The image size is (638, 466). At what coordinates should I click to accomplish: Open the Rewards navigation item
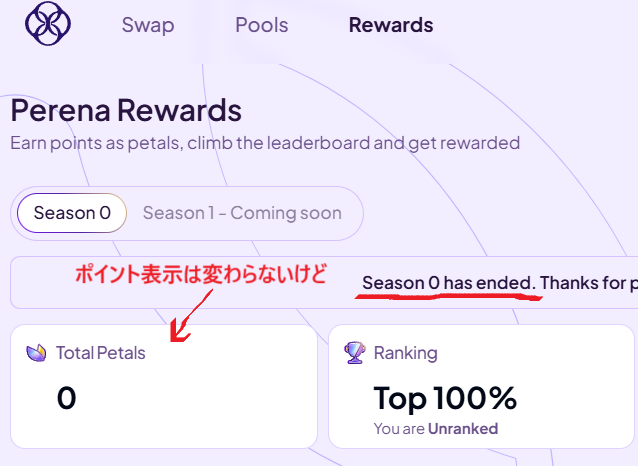[x=391, y=25]
